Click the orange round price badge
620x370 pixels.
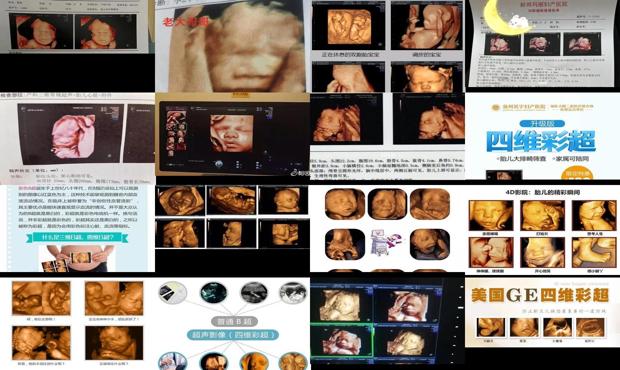(578, 174)
